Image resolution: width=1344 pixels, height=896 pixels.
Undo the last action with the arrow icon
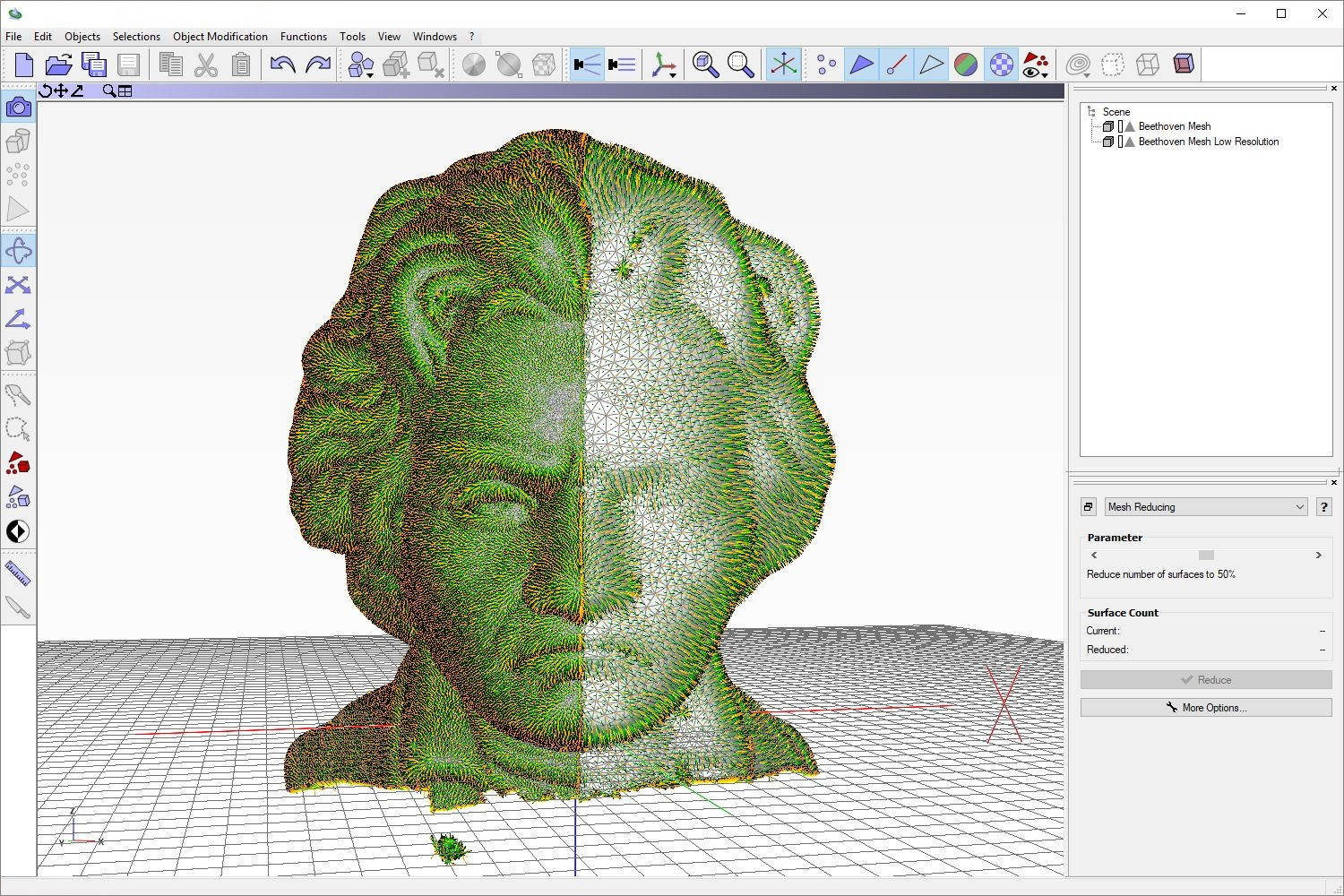(x=282, y=65)
